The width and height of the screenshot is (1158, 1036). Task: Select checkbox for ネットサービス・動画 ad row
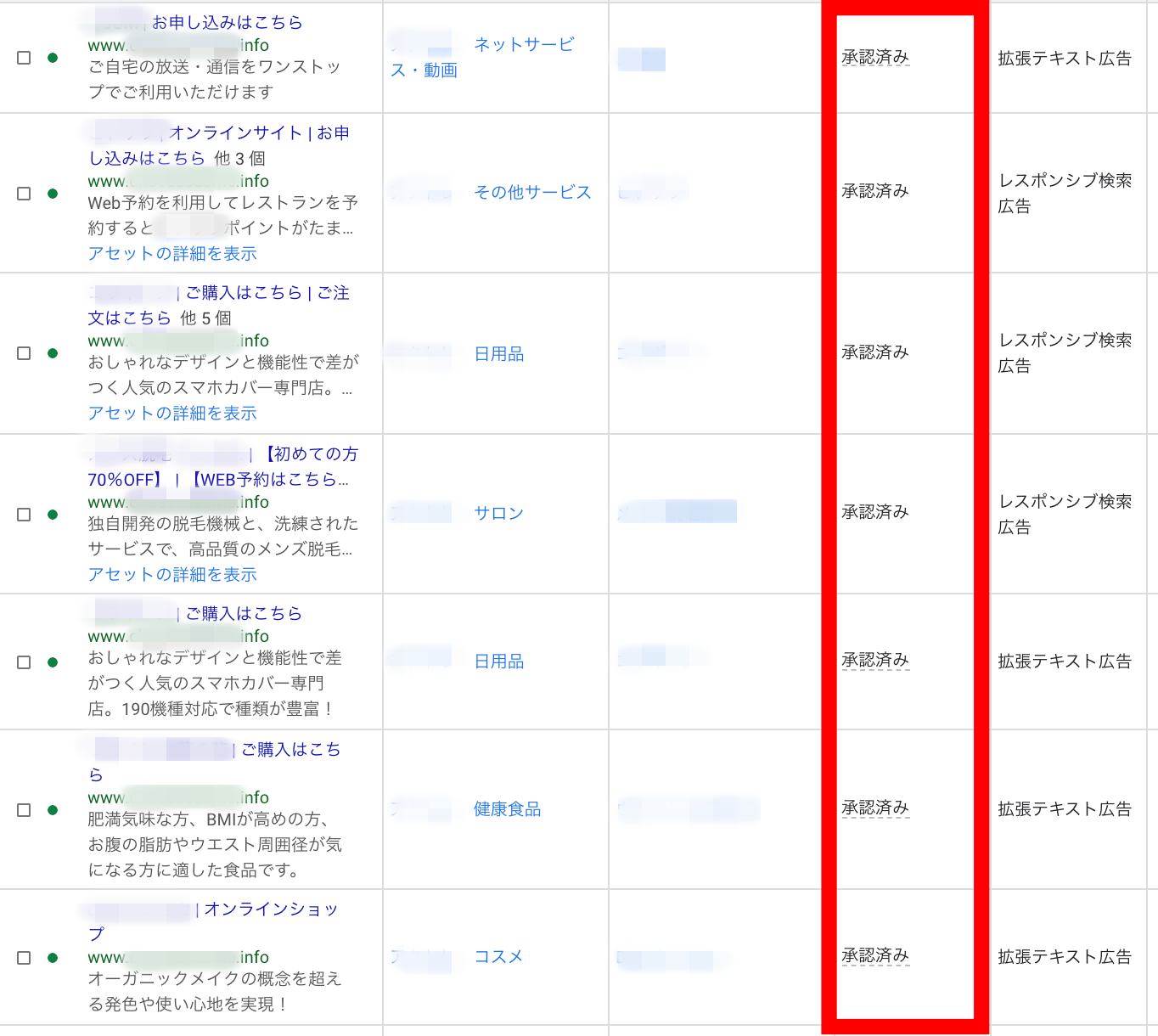(x=24, y=58)
